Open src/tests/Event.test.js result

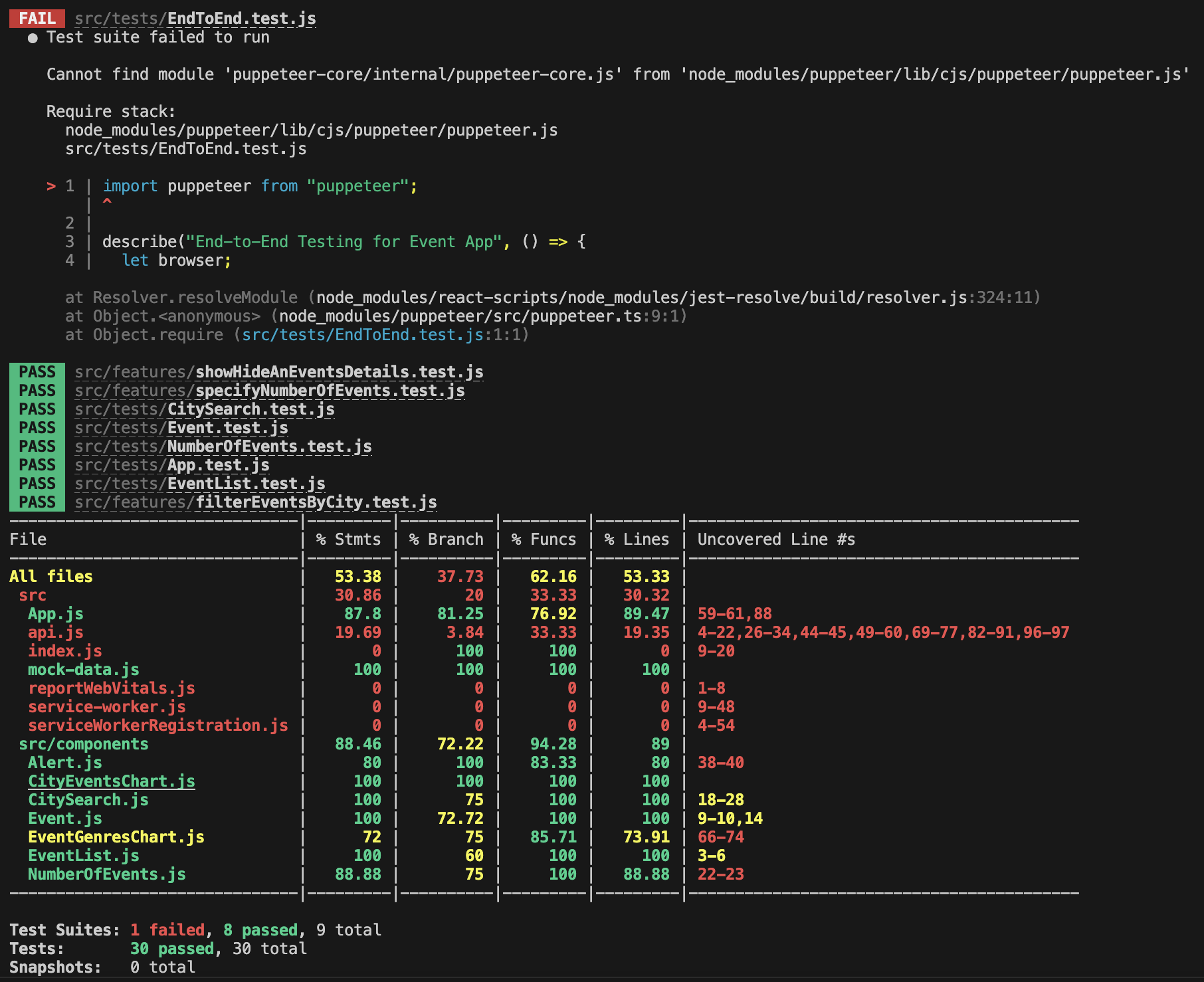[x=181, y=428]
